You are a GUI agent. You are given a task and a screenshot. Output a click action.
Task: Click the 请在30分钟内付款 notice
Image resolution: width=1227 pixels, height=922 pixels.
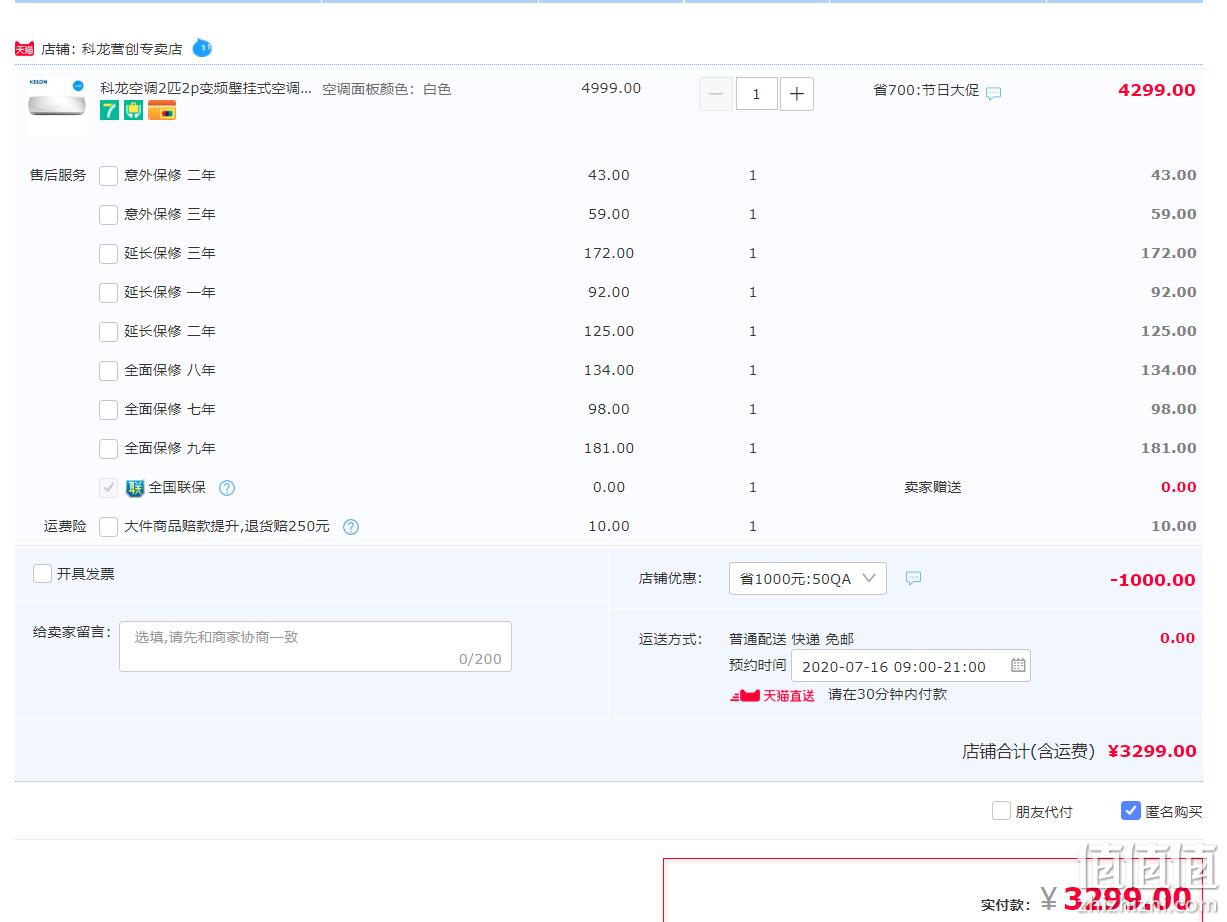887,694
